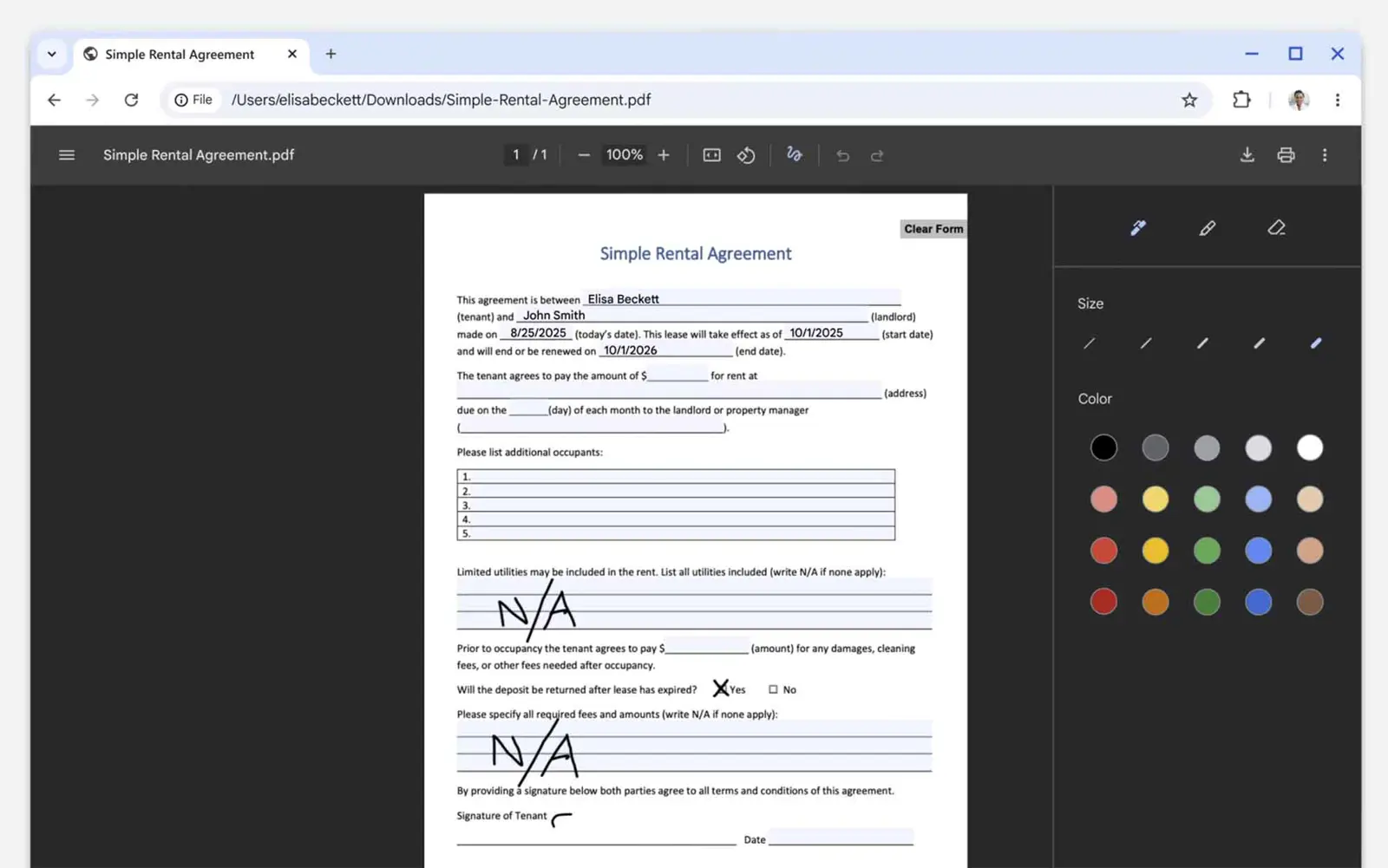The height and width of the screenshot is (868, 1388).
Task: Expand the tab search dropdown arrow
Action: click(52, 54)
